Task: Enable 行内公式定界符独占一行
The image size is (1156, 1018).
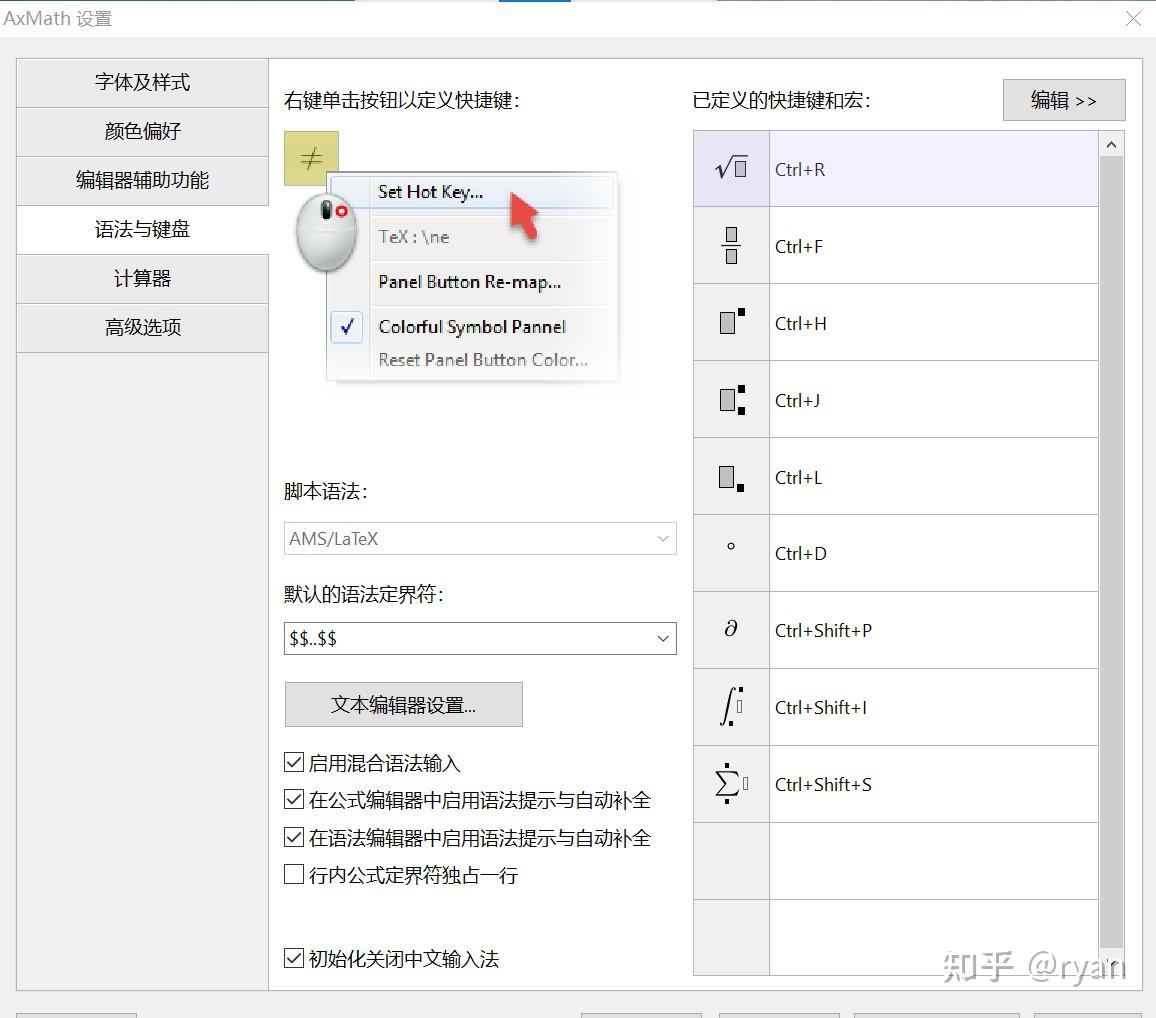Action: coord(293,875)
